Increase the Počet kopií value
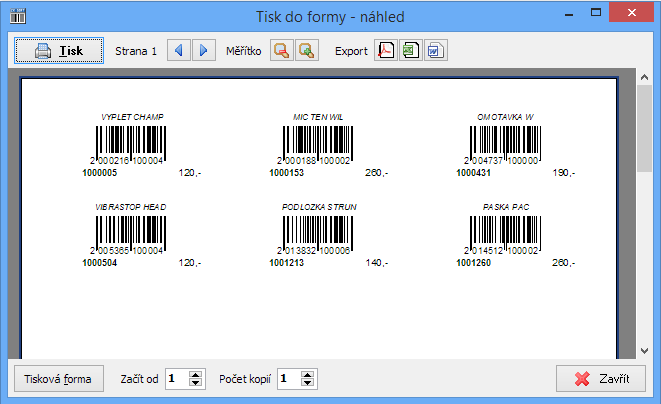Viewport: 661px width, 404px height. [x=308, y=374]
